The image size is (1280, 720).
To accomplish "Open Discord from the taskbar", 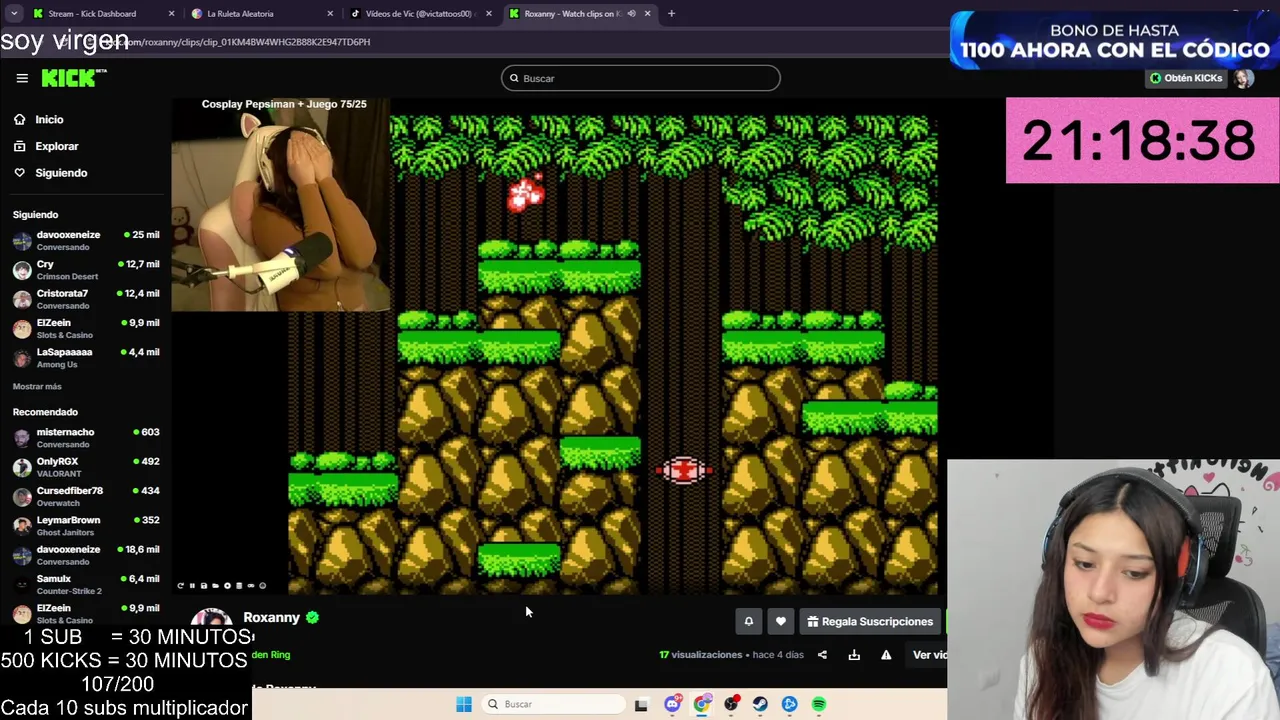I will click(672, 704).
